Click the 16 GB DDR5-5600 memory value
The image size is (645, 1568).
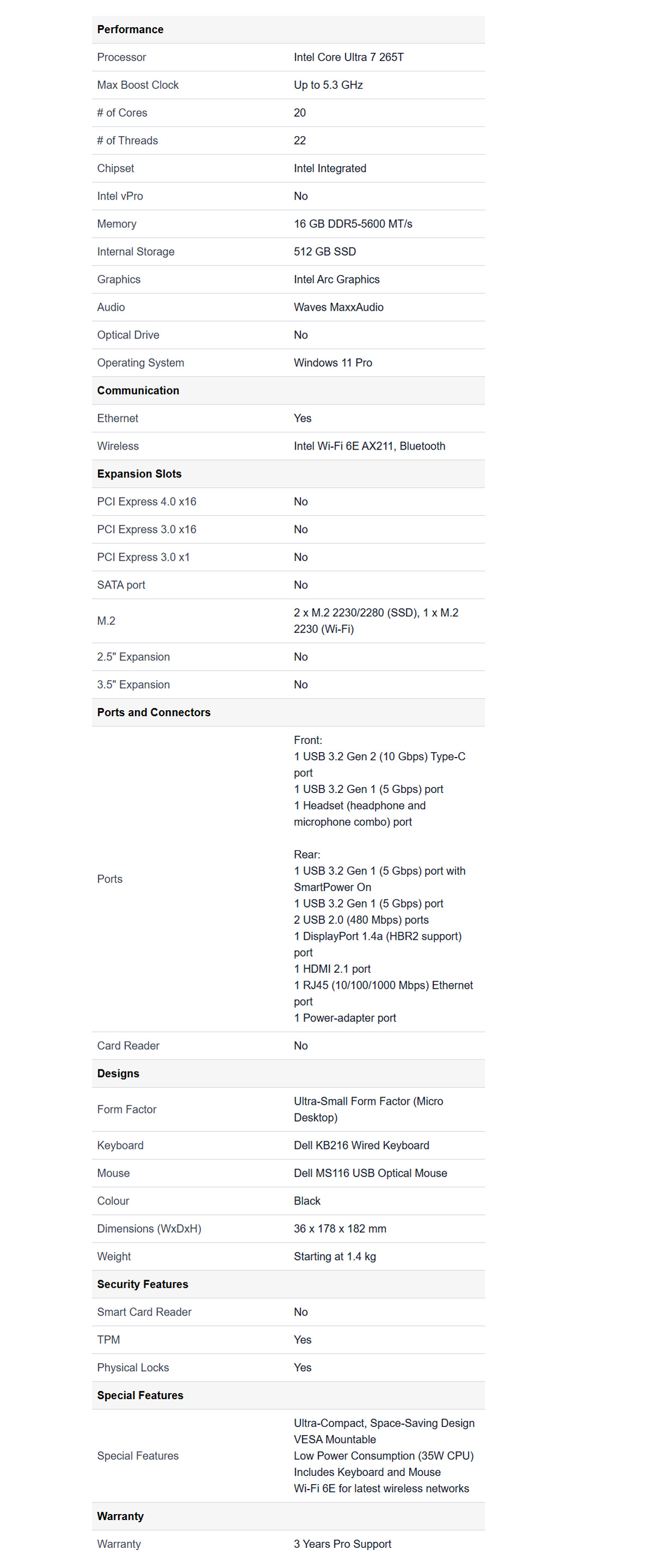pos(353,224)
